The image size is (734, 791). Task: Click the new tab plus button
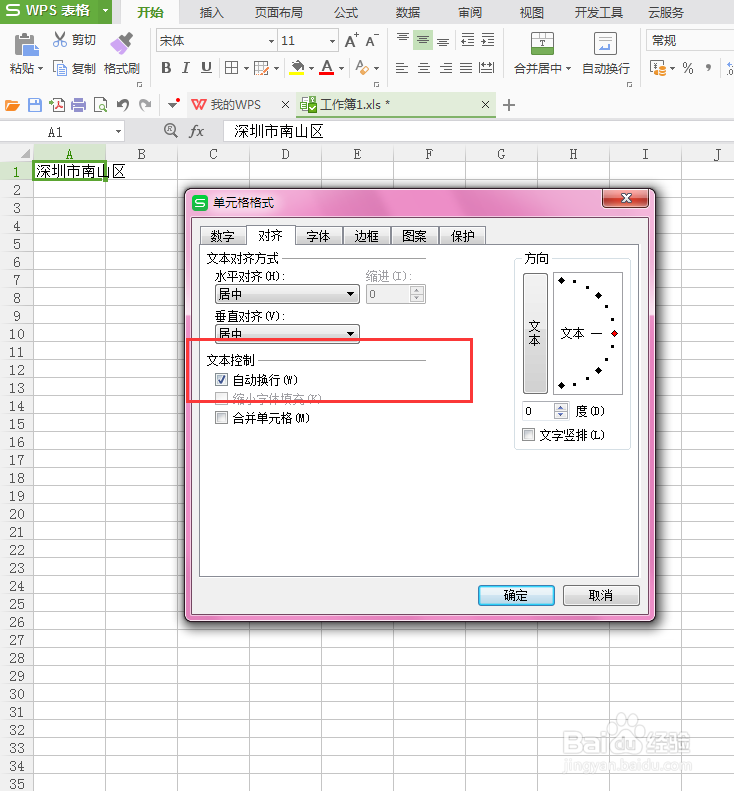click(509, 105)
